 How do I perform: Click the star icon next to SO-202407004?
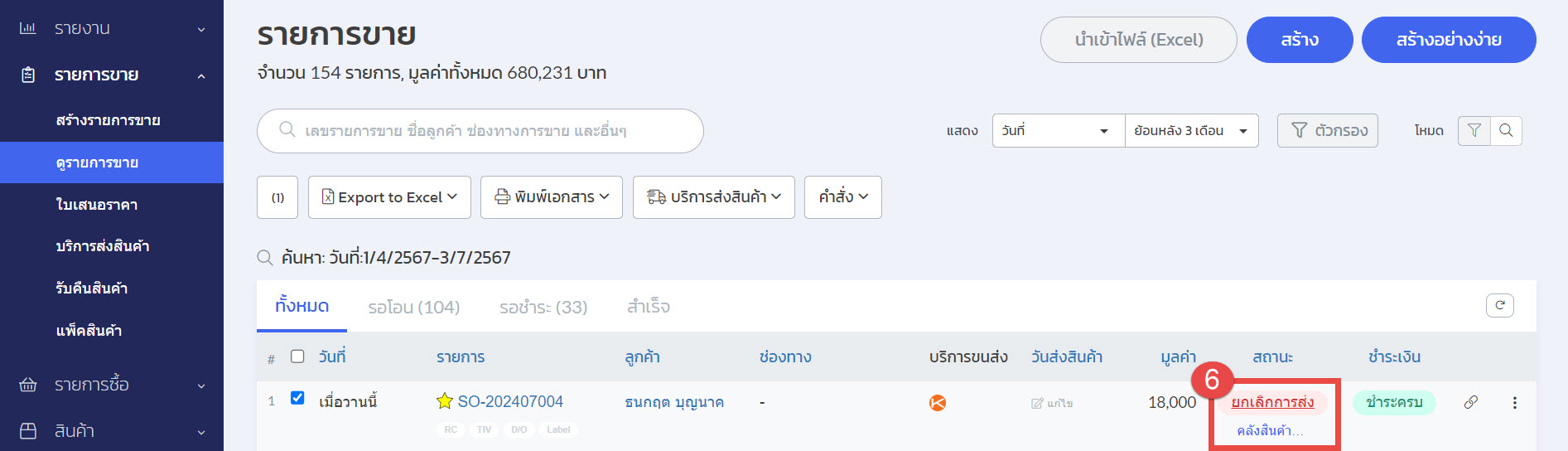pos(445,401)
